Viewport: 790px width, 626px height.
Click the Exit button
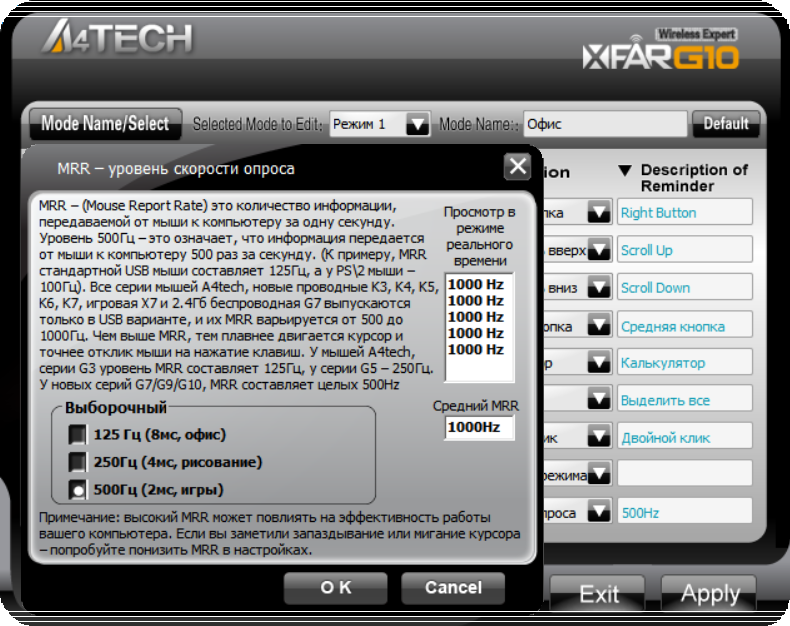click(598, 594)
